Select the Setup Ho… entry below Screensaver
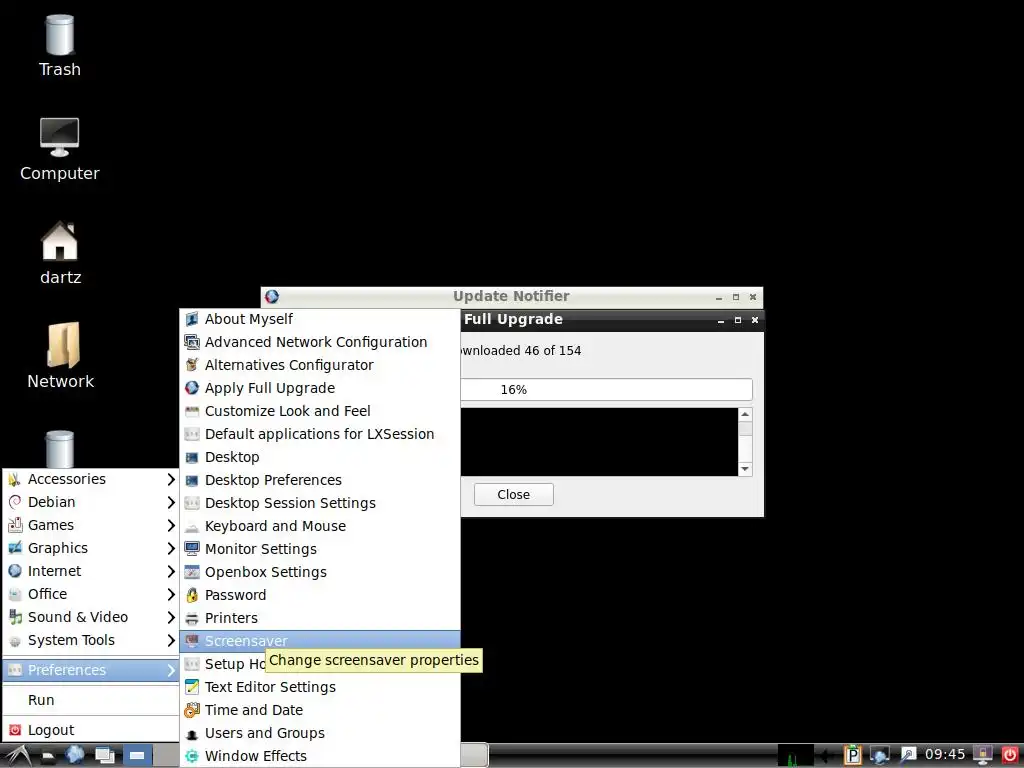1024x768 pixels. (224, 664)
